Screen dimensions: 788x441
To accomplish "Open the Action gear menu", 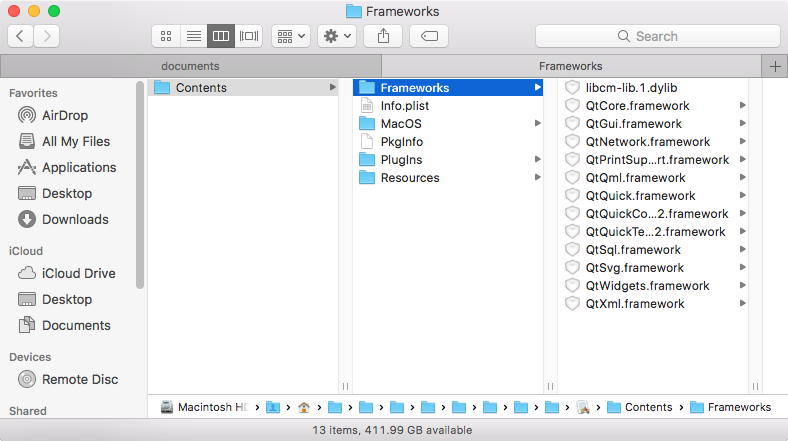I will 337,36.
